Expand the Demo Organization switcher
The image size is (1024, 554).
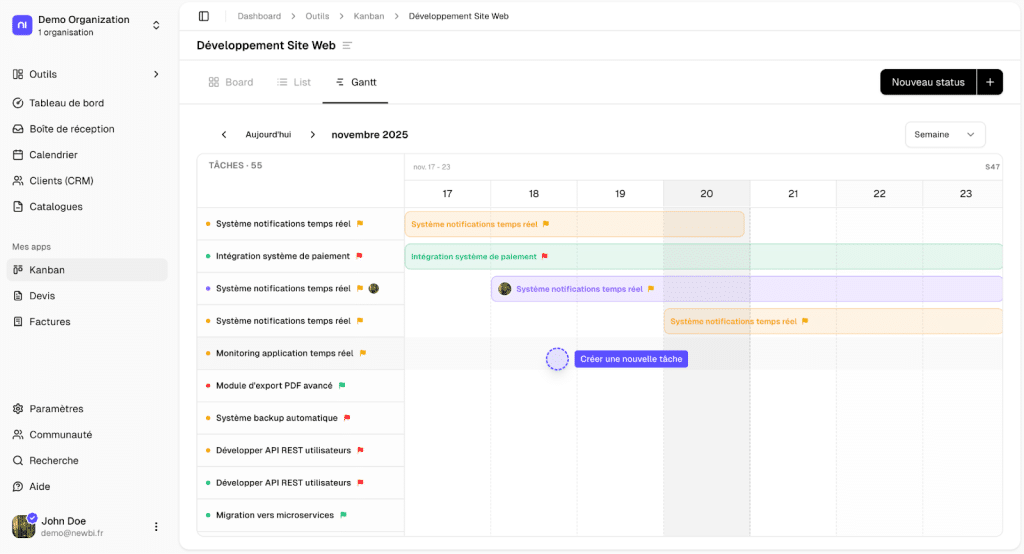click(x=156, y=25)
